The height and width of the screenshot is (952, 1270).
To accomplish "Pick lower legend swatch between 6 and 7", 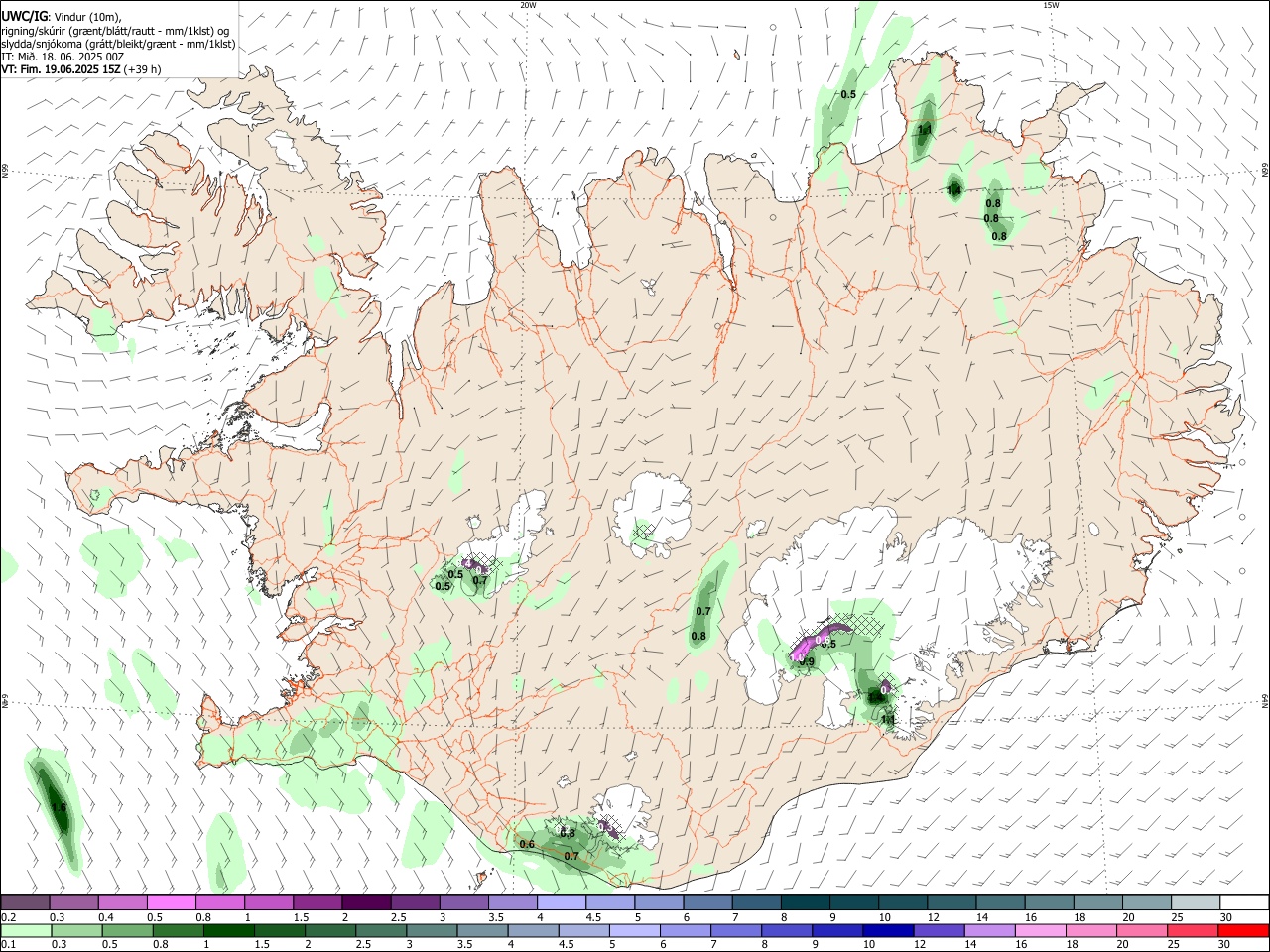I will (x=686, y=931).
